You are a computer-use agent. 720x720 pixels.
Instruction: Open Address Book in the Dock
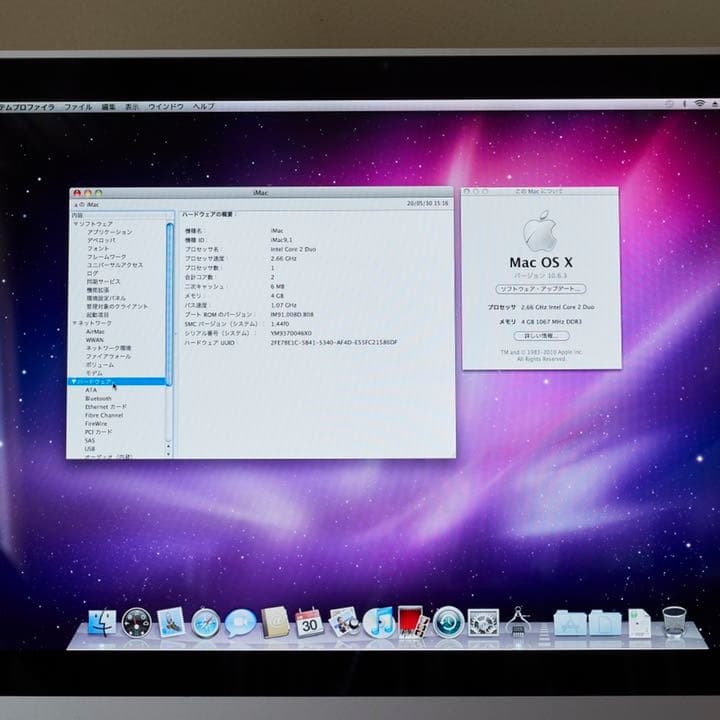click(x=275, y=623)
